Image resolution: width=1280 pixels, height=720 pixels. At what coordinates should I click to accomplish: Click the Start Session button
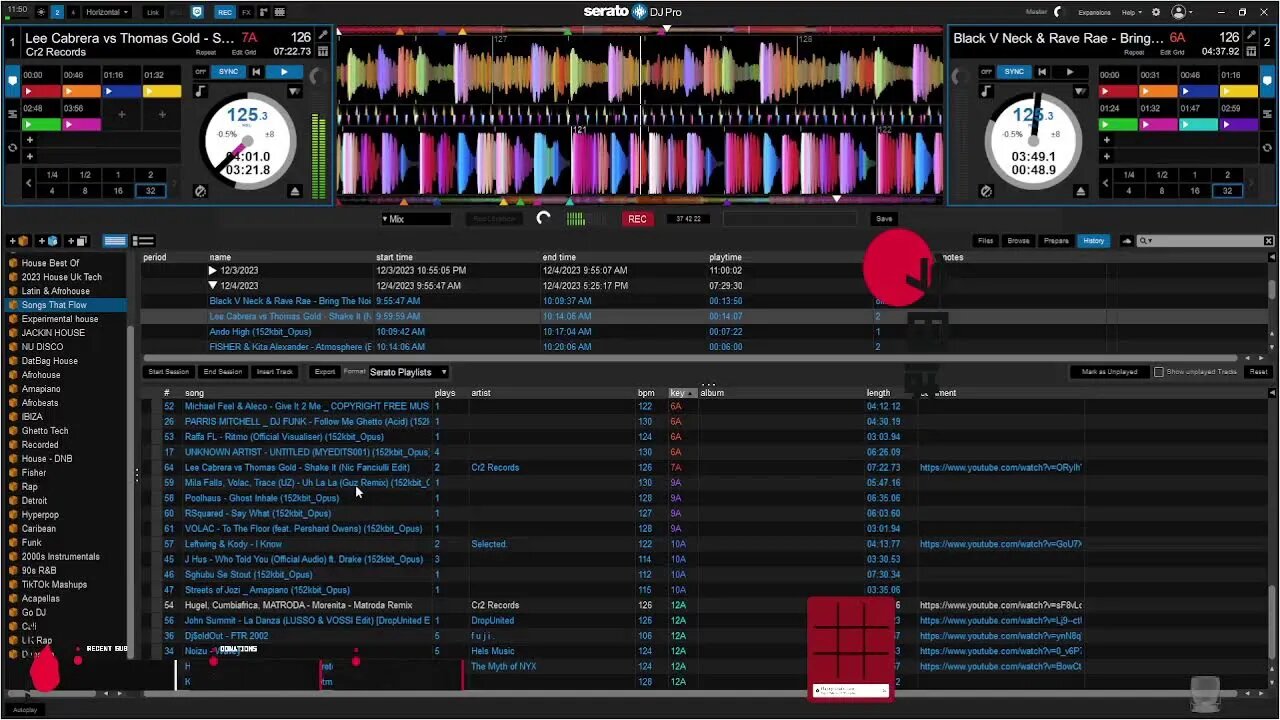169,372
